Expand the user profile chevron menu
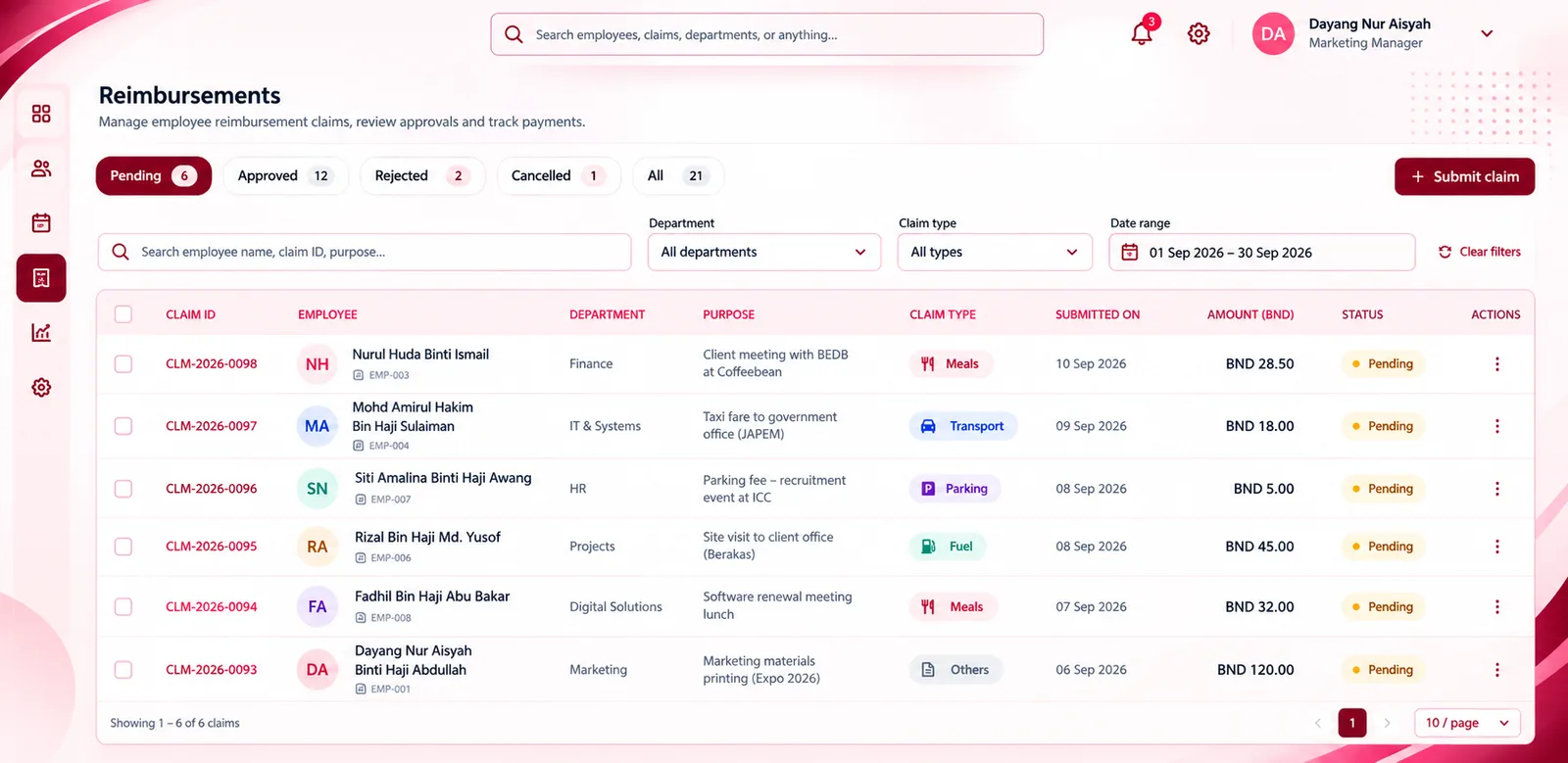This screenshot has height=763, width=1568. click(x=1487, y=34)
